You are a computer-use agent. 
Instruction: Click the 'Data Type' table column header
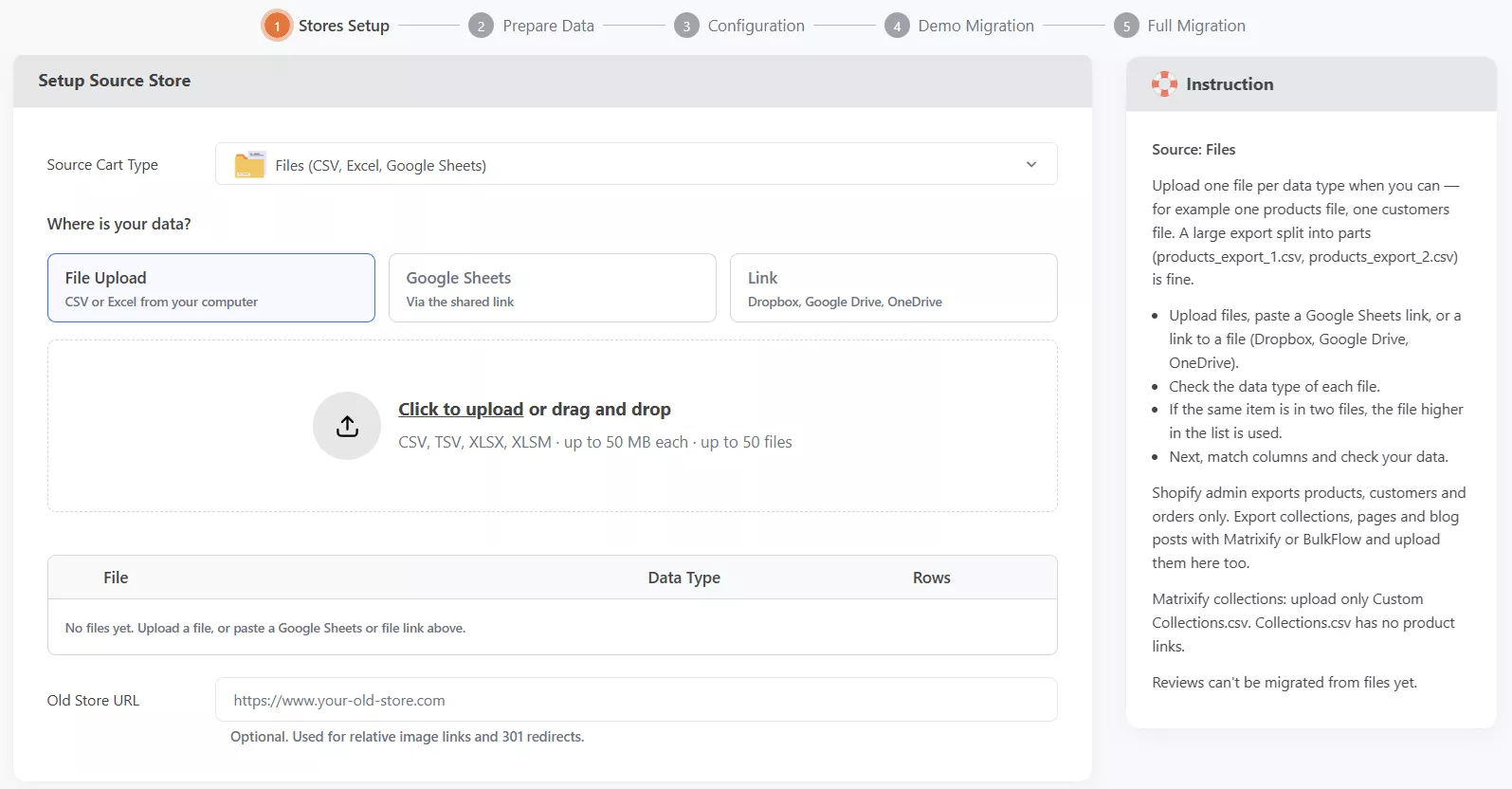pyautogui.click(x=684, y=578)
